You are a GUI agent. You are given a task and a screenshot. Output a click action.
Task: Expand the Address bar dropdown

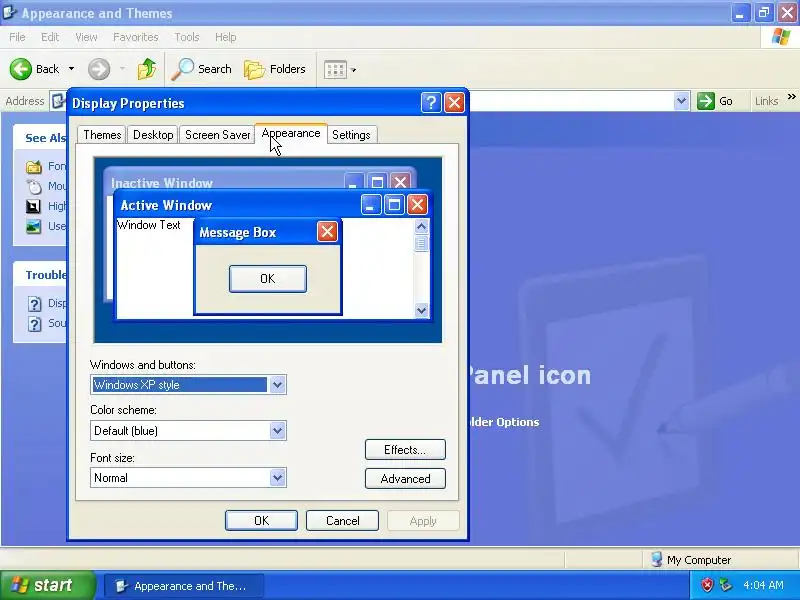click(x=681, y=101)
